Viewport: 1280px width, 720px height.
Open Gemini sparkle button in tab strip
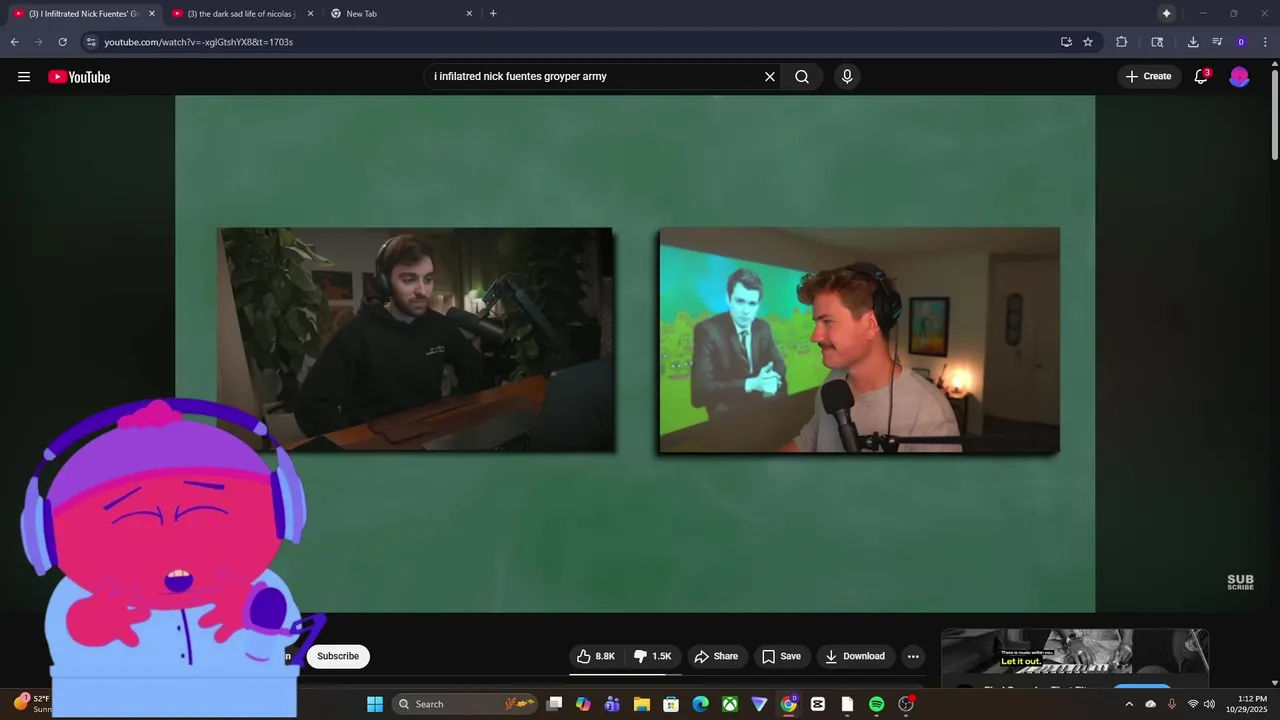[1166, 13]
